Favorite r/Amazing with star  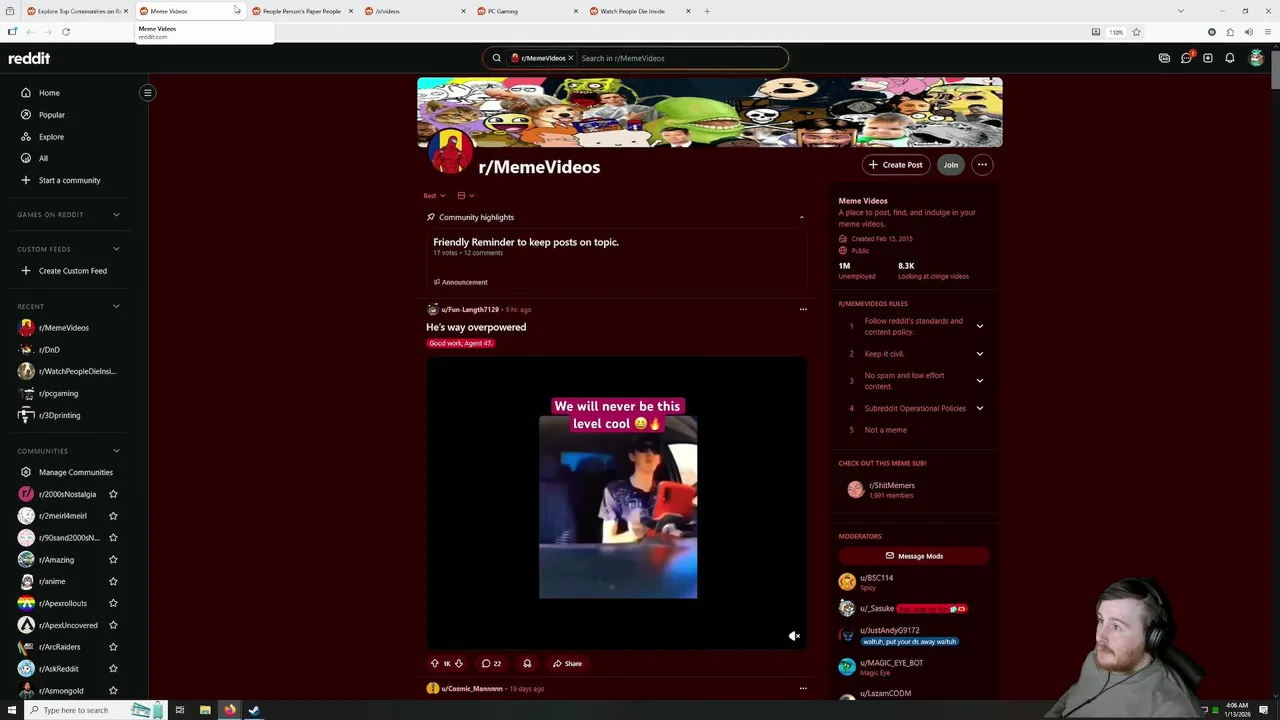(113, 560)
